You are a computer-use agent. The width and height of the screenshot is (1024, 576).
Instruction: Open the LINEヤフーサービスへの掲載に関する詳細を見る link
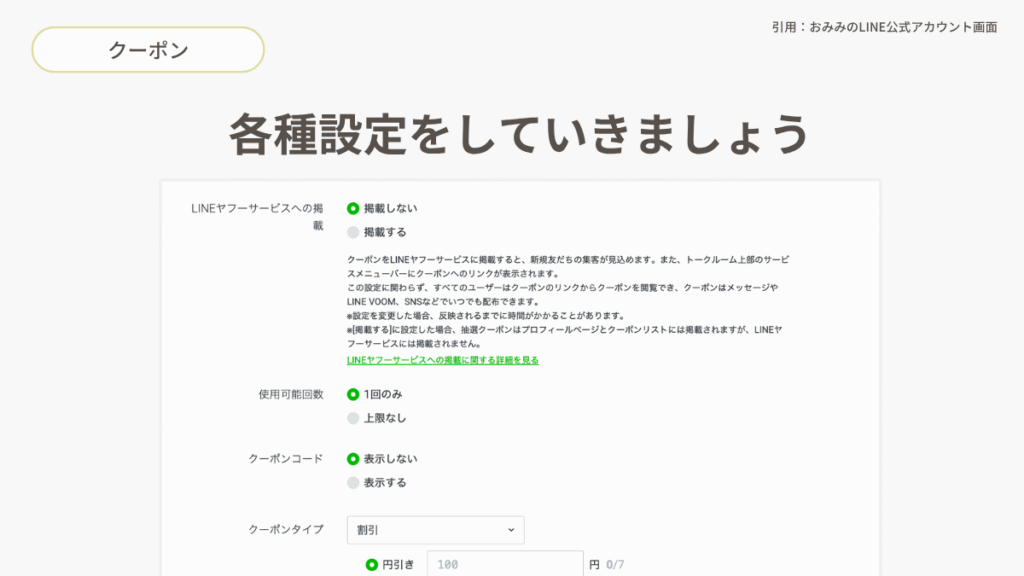point(442,360)
